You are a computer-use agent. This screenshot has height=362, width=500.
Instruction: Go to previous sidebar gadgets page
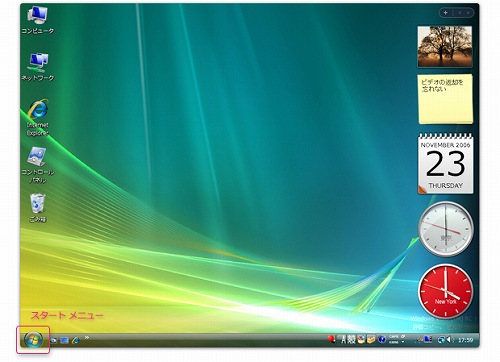(x=460, y=13)
